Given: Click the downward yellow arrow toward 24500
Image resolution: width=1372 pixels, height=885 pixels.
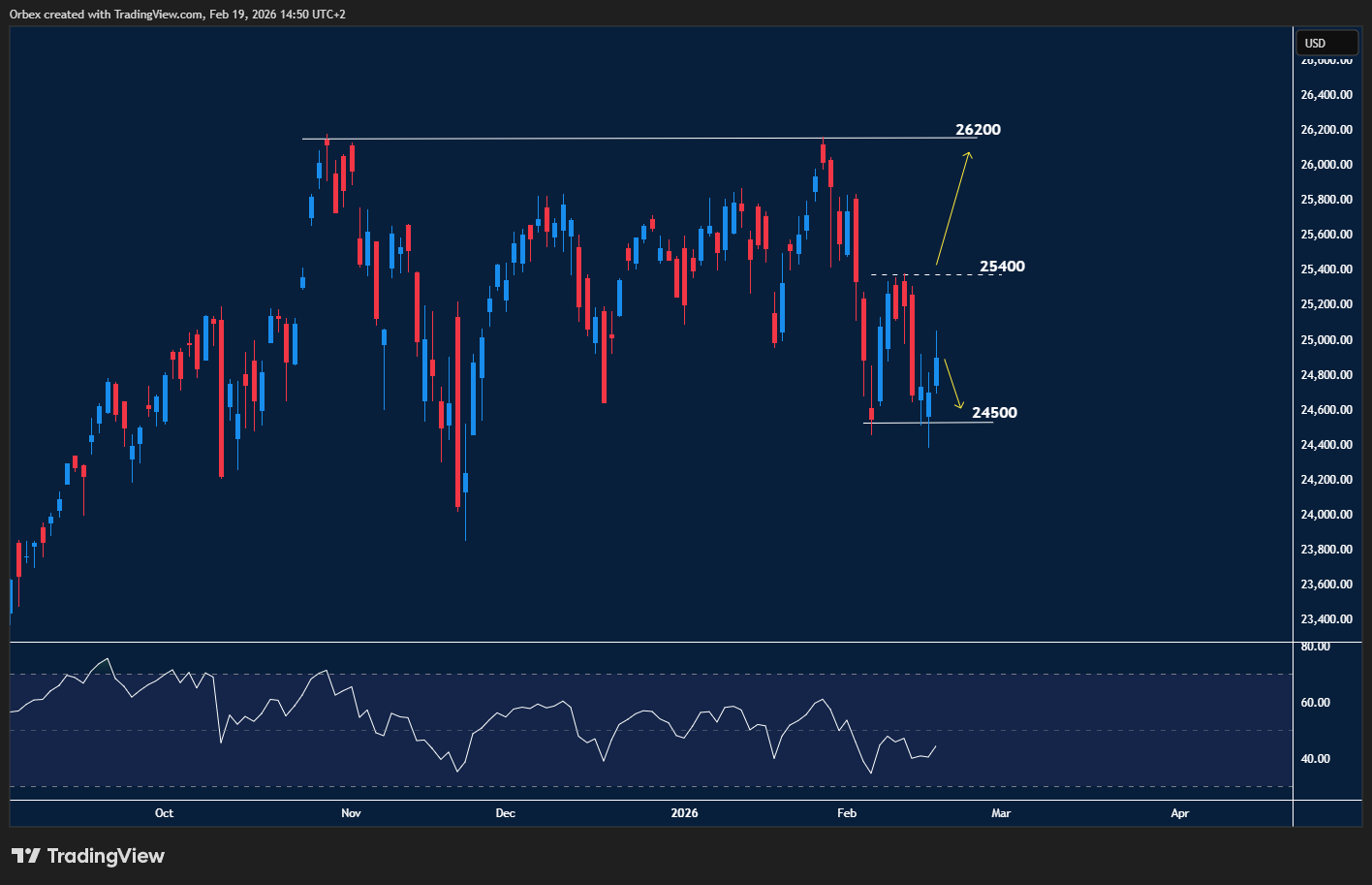Looking at the screenshot, I should click(952, 384).
